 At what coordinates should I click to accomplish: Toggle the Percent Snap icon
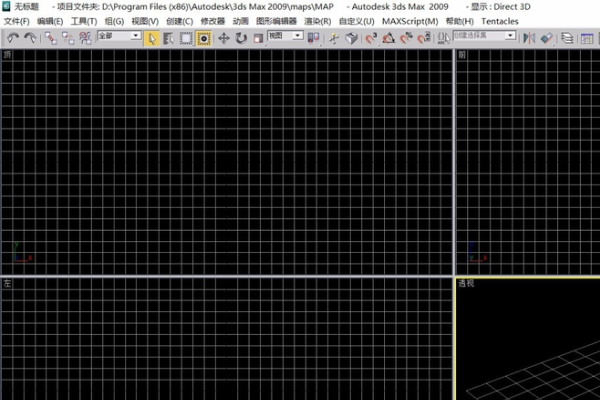pos(406,38)
